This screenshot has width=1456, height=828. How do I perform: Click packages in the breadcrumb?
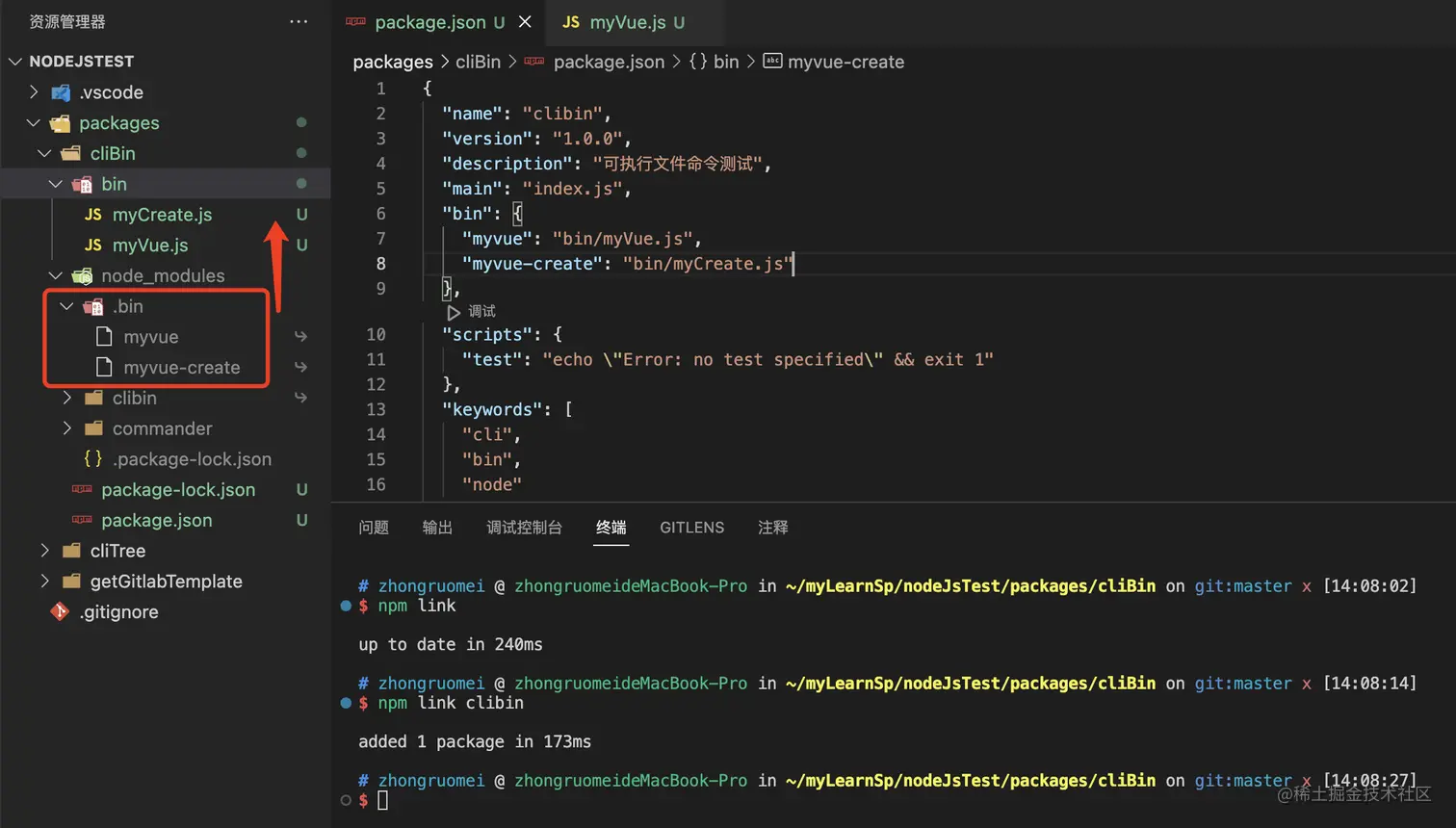tap(393, 62)
